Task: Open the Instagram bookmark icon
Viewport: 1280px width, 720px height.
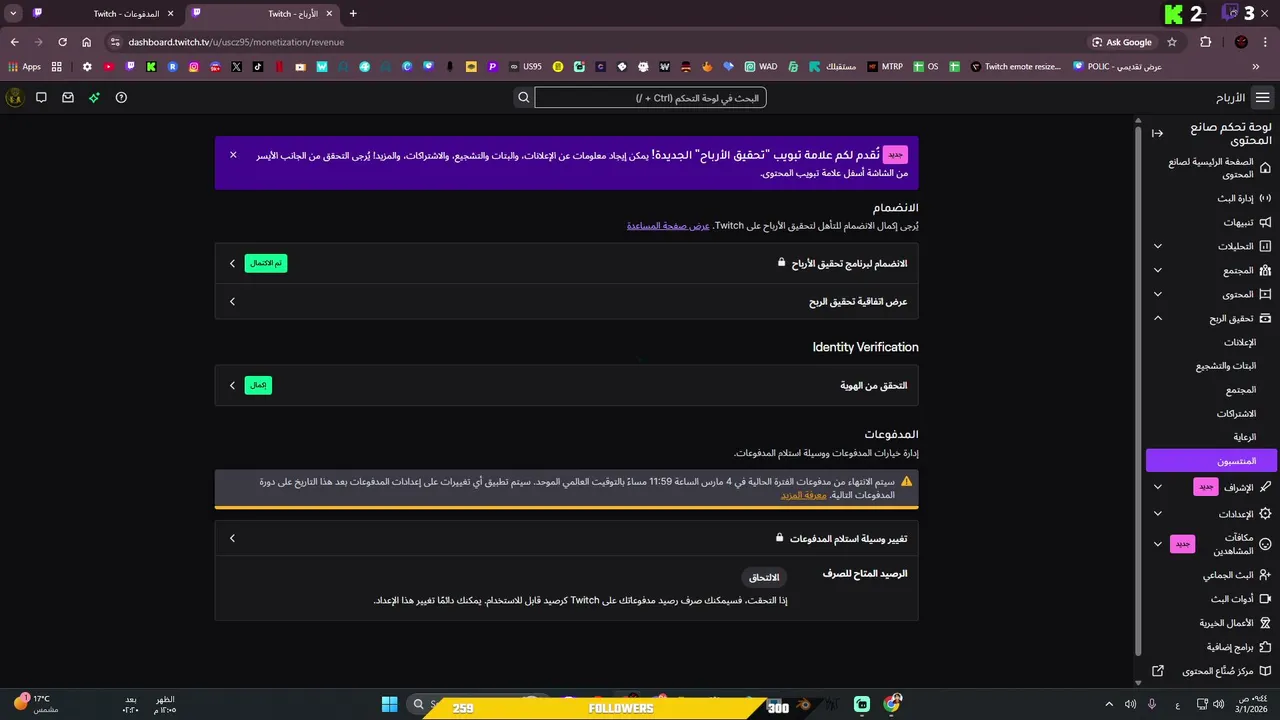Action: coord(194,67)
